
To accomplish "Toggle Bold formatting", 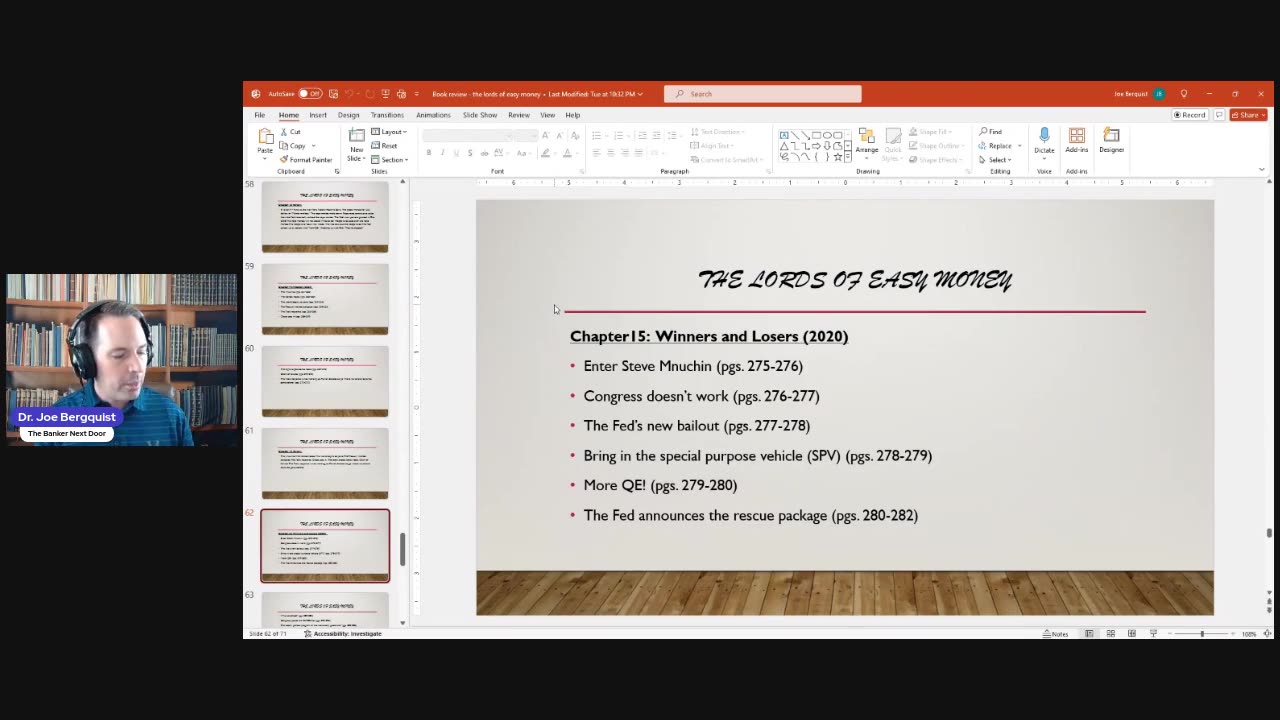I will [x=429, y=153].
